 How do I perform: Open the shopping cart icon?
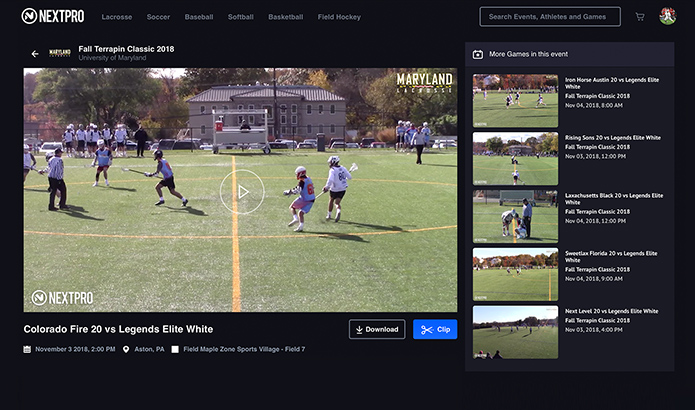coord(640,17)
